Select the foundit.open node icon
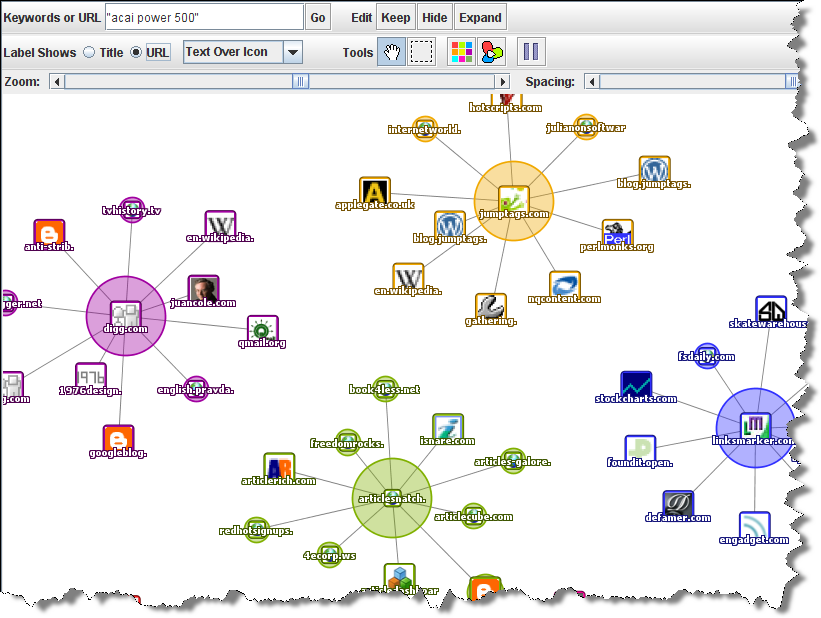 [x=640, y=450]
